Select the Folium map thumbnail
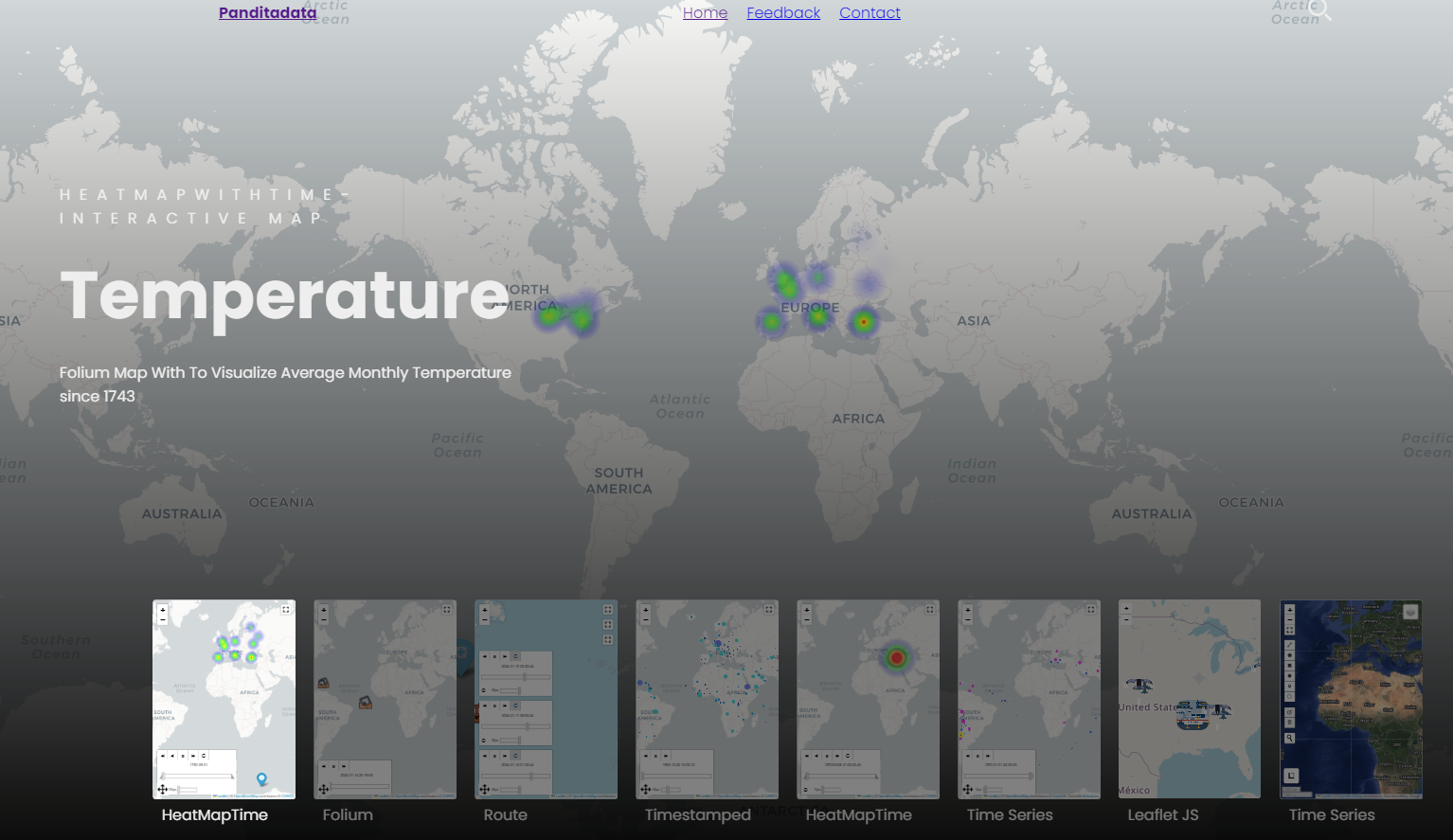The height and width of the screenshot is (840, 1453). pos(386,699)
